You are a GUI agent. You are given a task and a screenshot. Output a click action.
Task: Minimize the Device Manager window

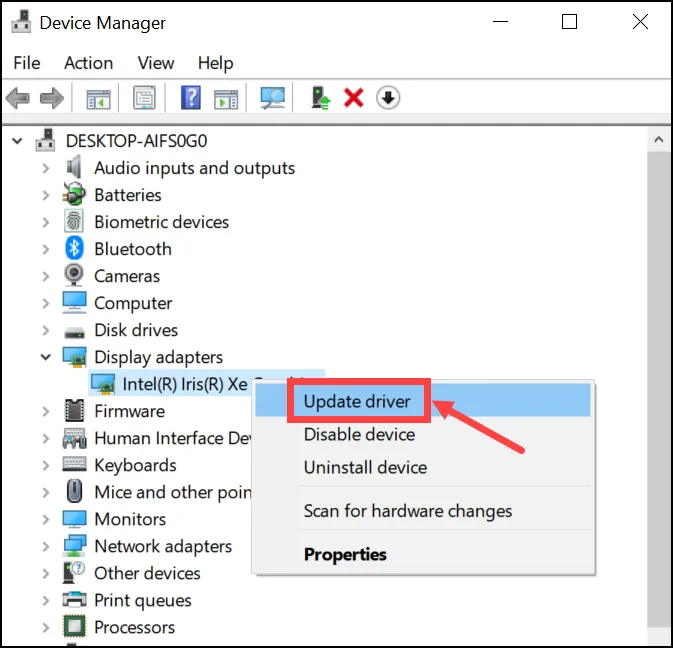[500, 21]
